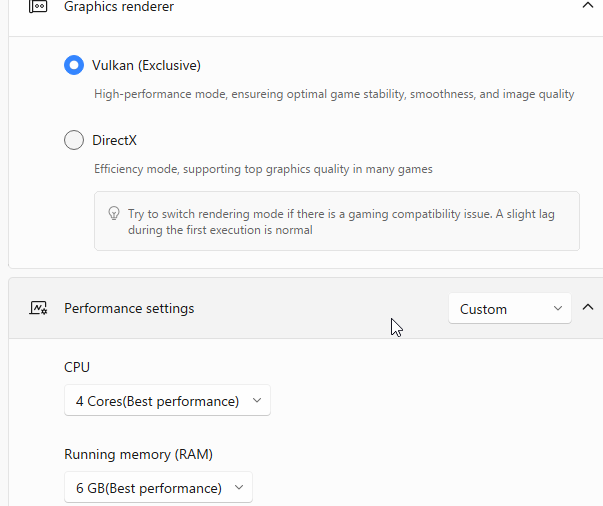Click the Vulkan (Exclusive) option label

tap(146, 66)
